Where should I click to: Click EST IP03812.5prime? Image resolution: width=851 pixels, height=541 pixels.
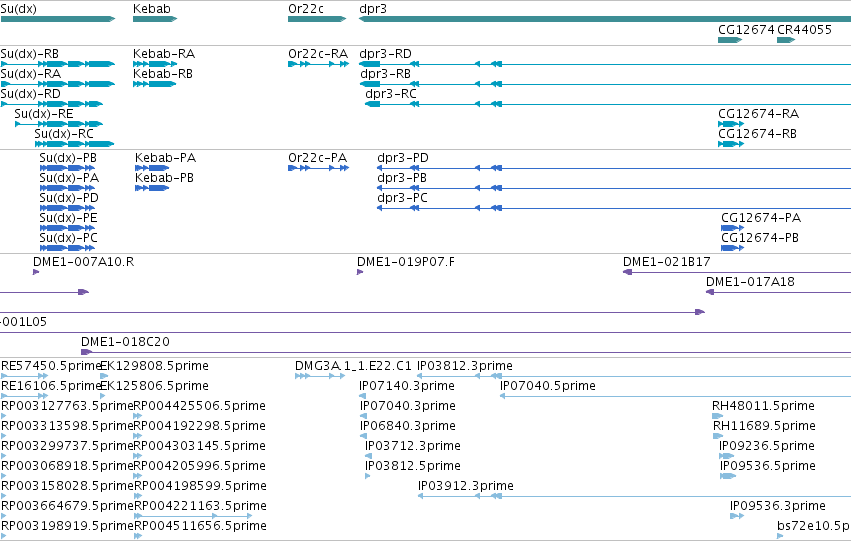pyautogui.click(x=368, y=476)
